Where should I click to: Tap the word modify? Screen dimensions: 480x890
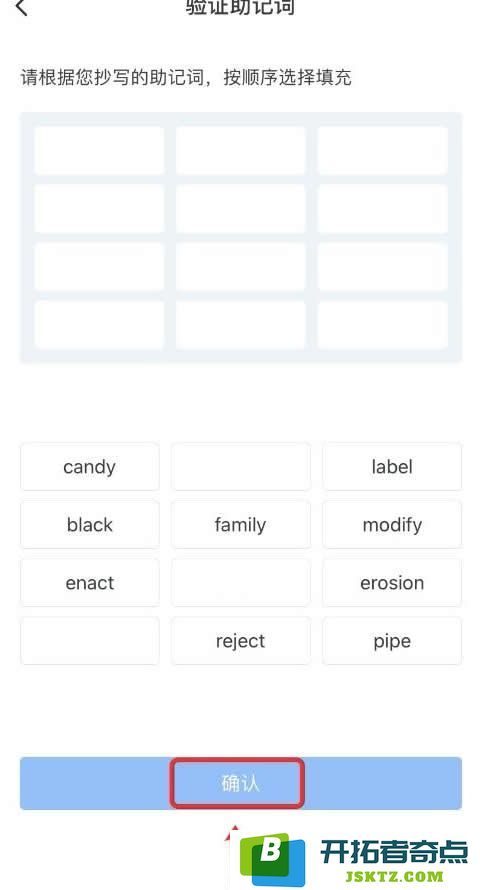pos(392,524)
